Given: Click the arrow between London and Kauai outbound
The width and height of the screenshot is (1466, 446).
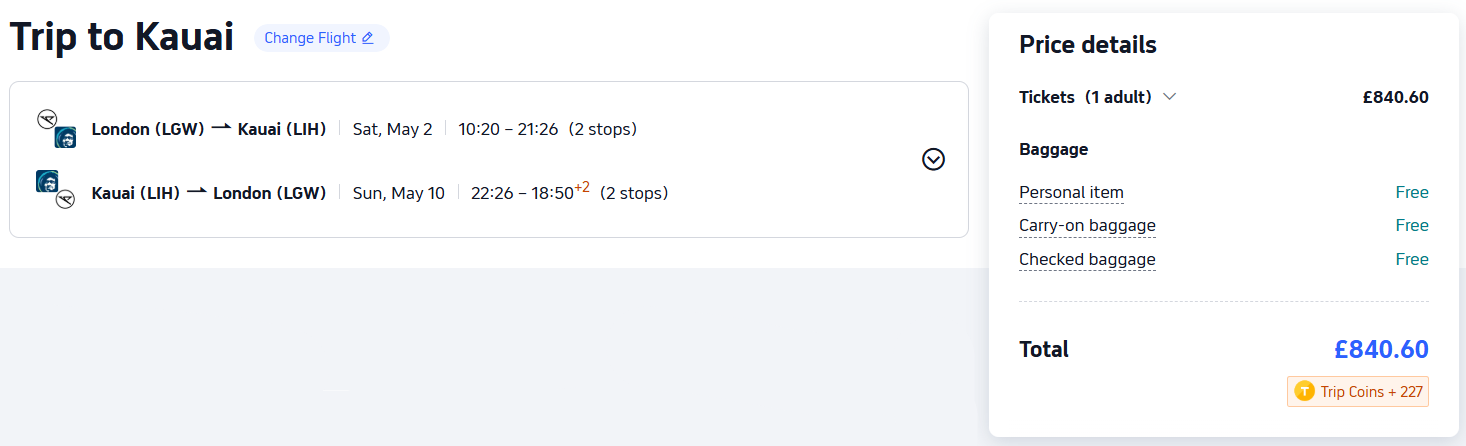Looking at the screenshot, I should coord(221,128).
